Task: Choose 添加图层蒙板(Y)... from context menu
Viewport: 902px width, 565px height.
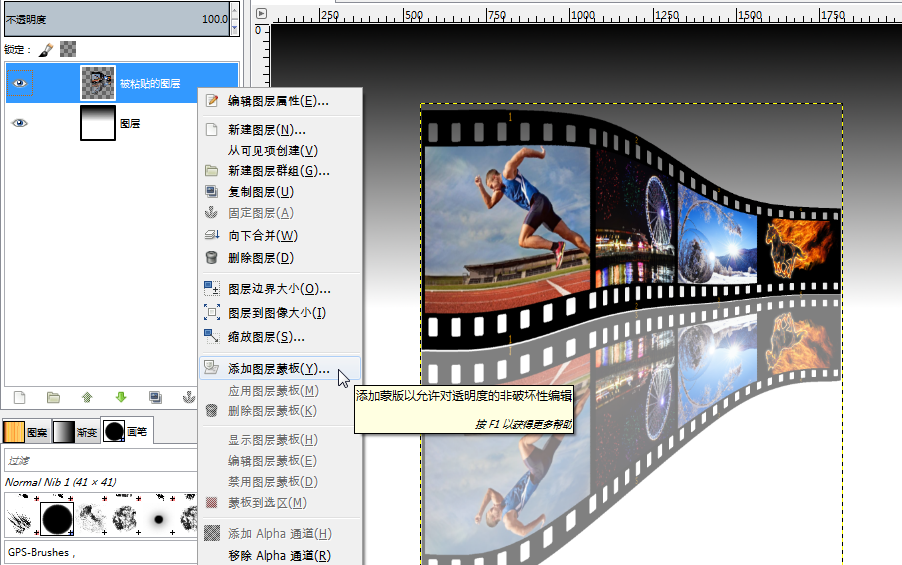Action: coord(280,368)
